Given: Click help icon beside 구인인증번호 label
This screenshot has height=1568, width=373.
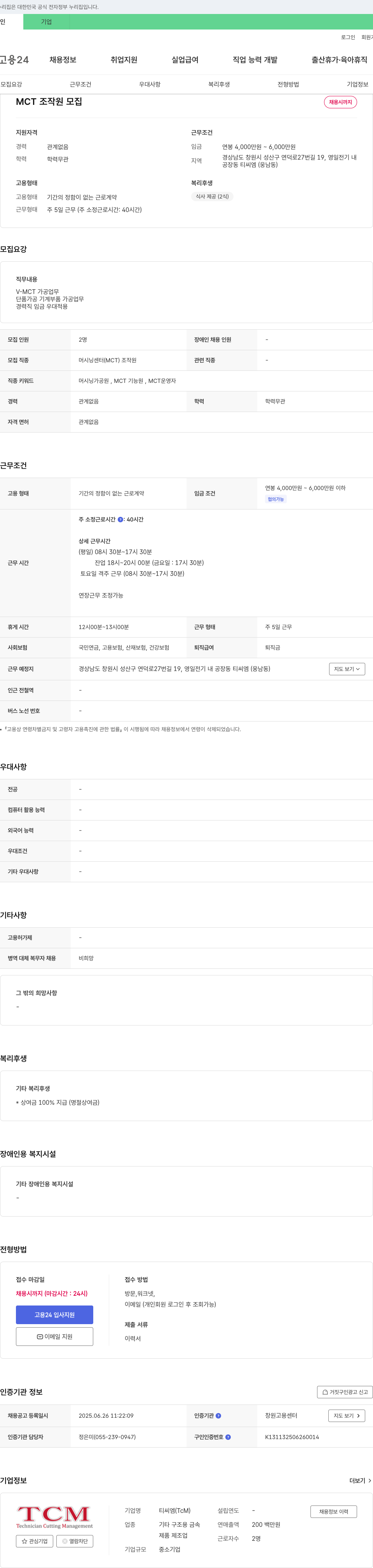Looking at the screenshot, I should click(228, 1436).
